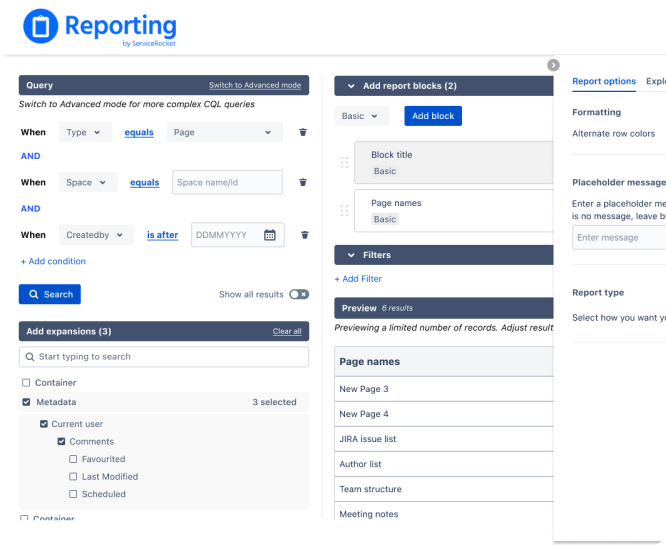Remove the Createdby condition with trash icon
Screen dimensions: 666x546
(305, 235)
